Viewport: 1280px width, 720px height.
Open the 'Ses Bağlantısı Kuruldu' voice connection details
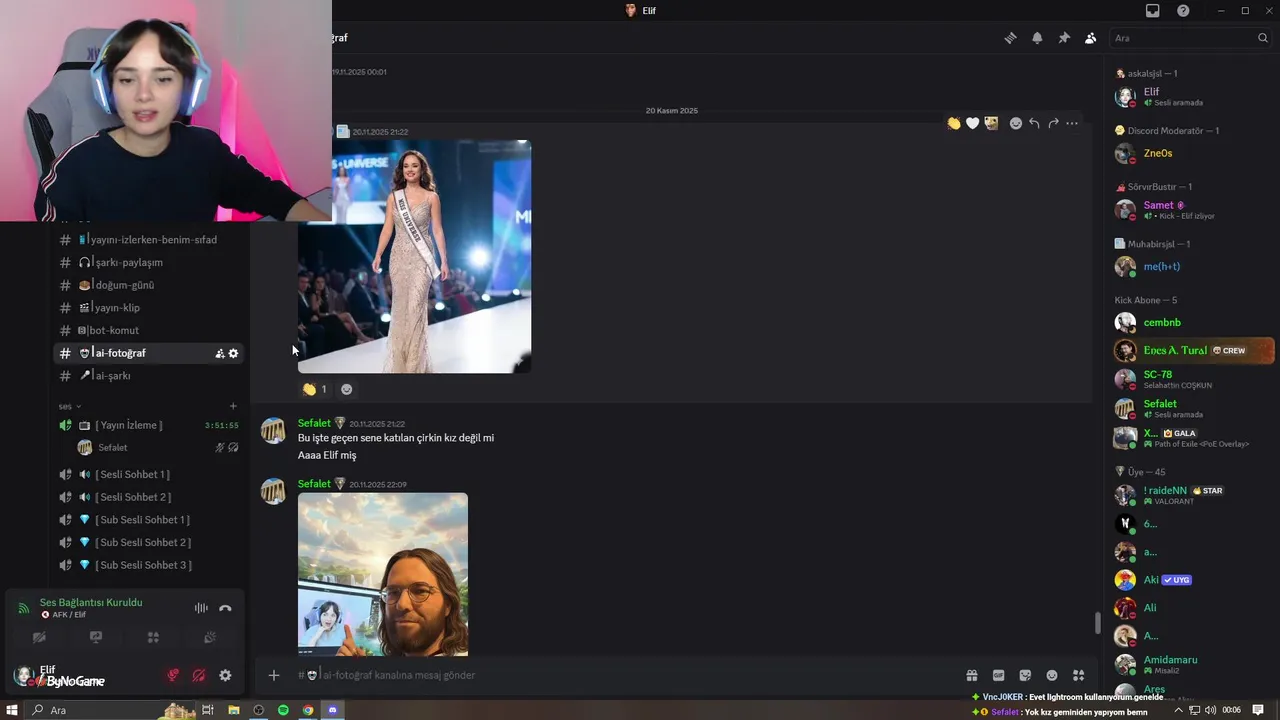(x=91, y=603)
